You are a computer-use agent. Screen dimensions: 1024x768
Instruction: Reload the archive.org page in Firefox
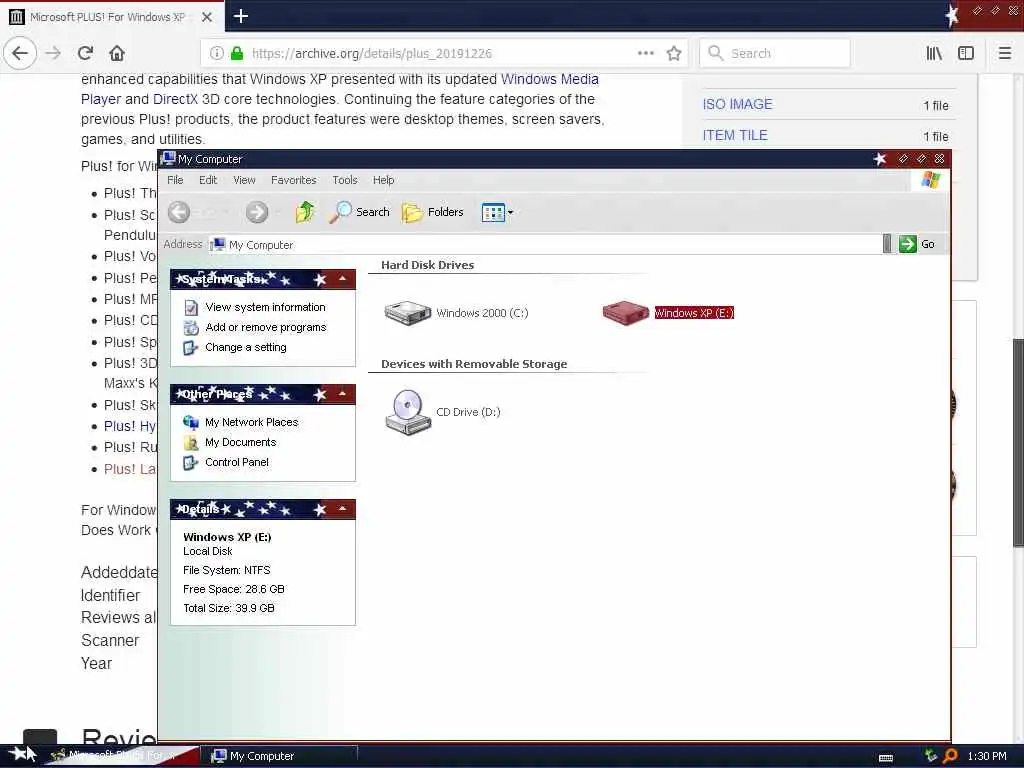[x=85, y=53]
